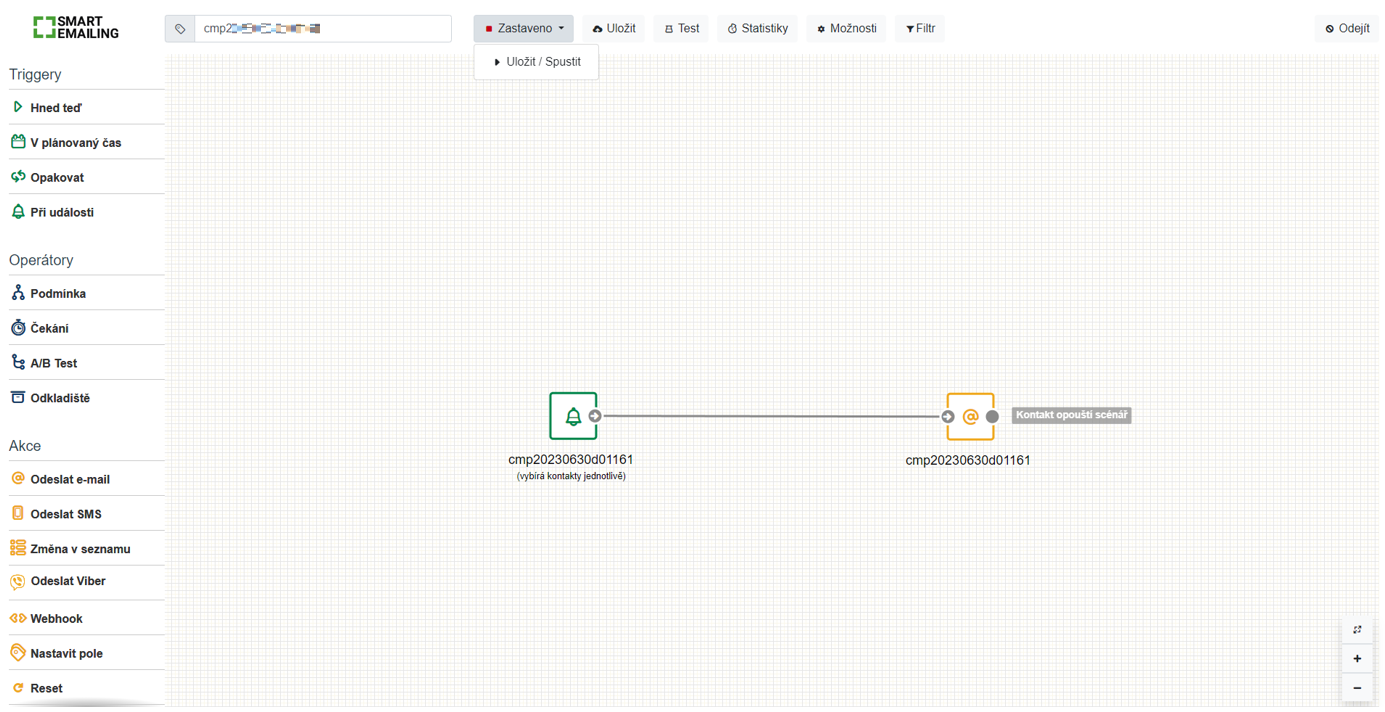Screen dimensions: 1385x712
Task: Select the 'Webhook' action
Action: coord(56,618)
